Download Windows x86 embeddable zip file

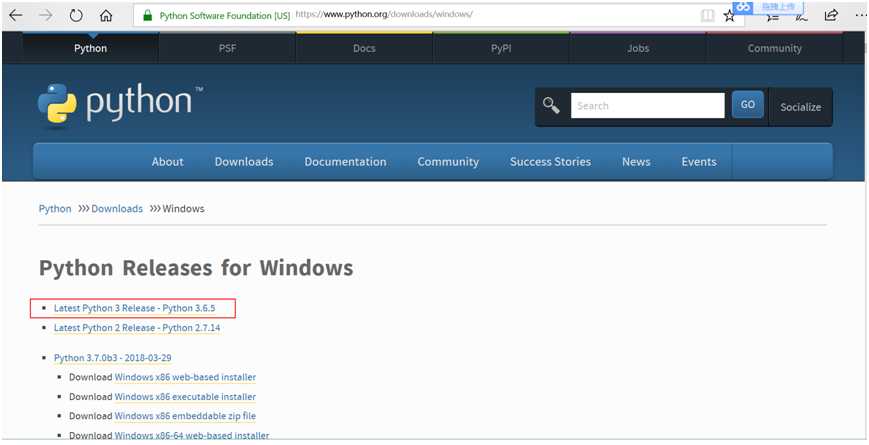[185, 416]
